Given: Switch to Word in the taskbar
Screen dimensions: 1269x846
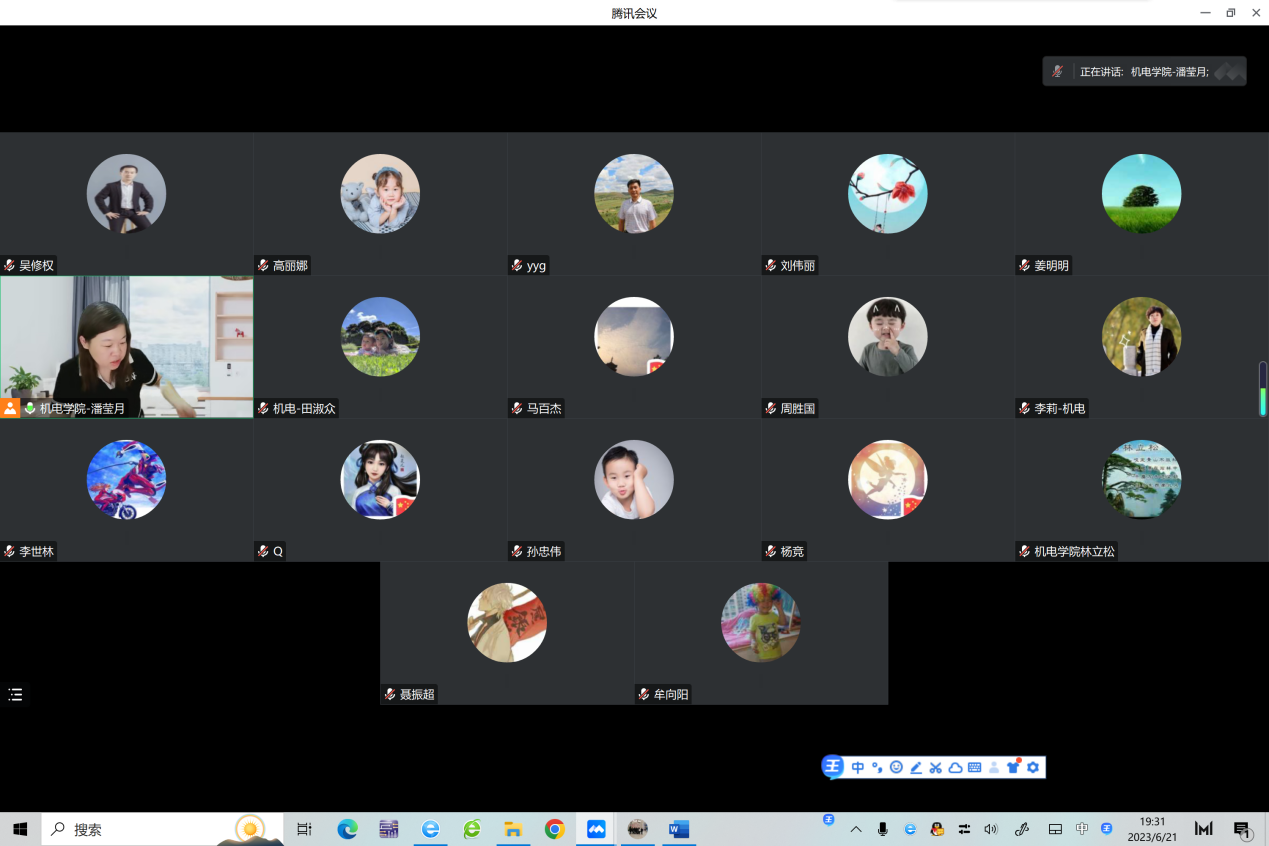Looking at the screenshot, I should [679, 829].
